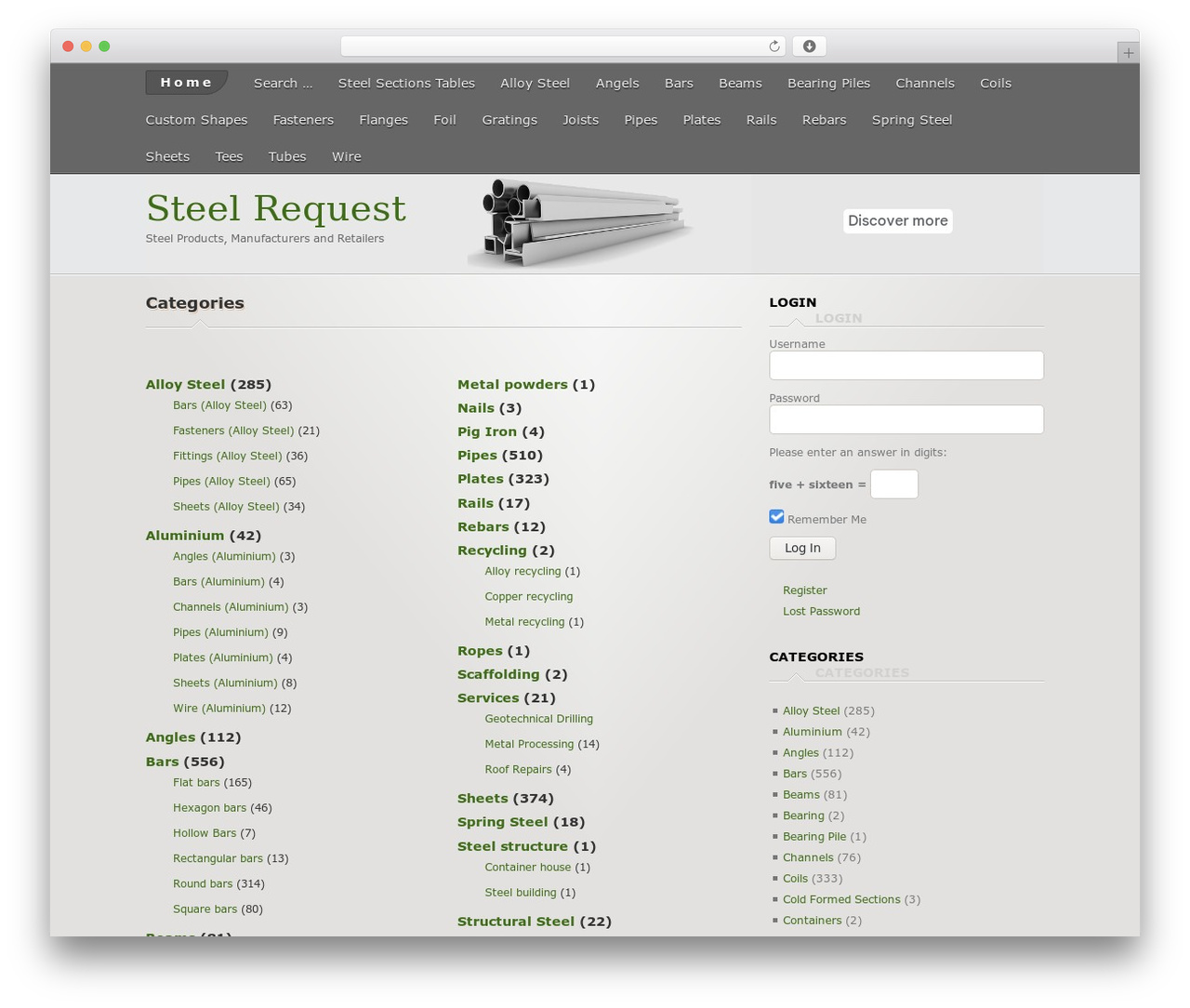
Task: Open Nails (3) category
Action: pos(490,408)
